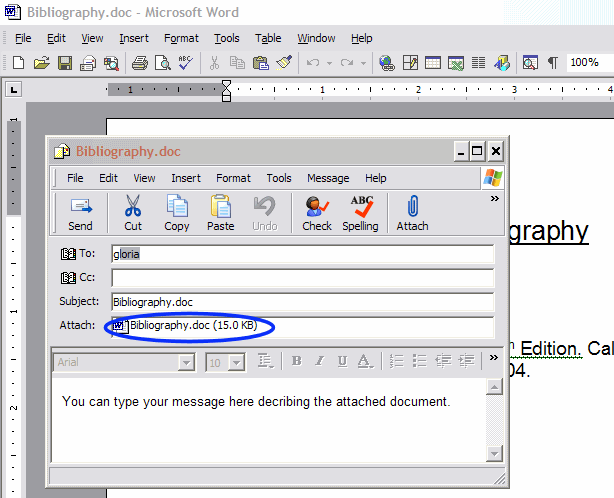Save the document with the floppy disk icon
614x498 pixels.
click(65, 63)
